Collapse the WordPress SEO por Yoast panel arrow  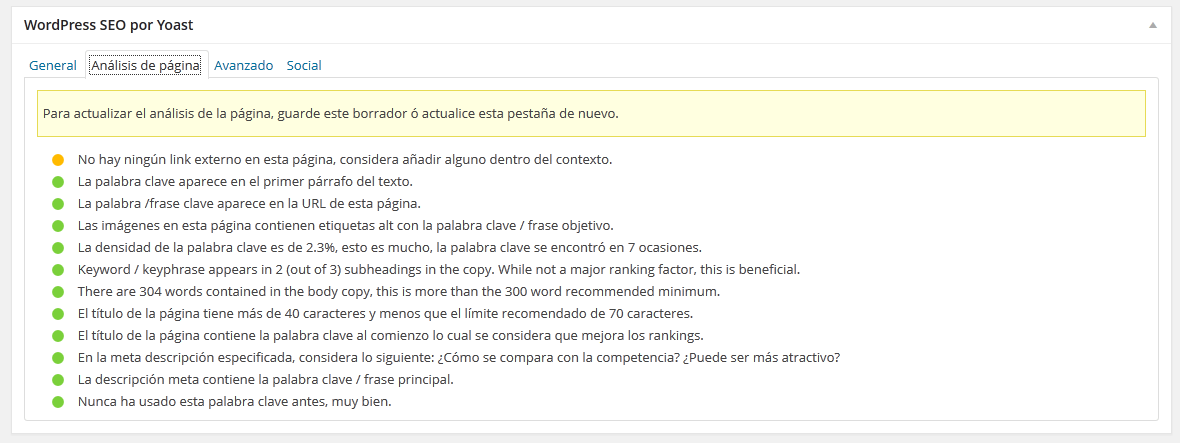1152,26
